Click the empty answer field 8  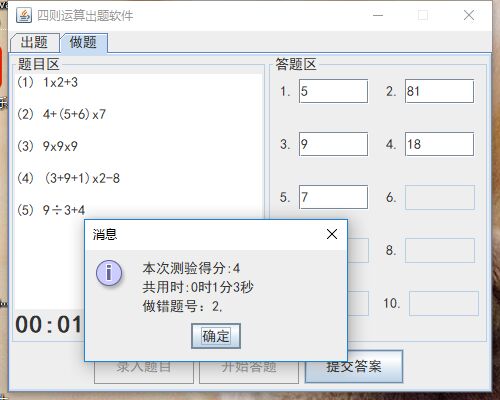tap(440, 250)
